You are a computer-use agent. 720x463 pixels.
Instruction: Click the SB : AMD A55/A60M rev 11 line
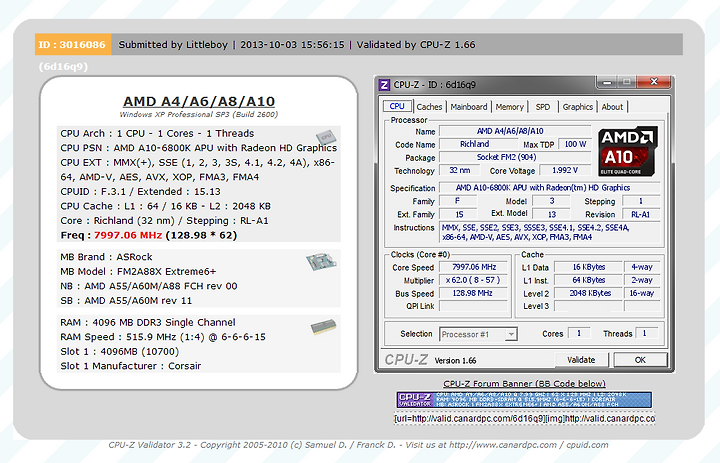126,300
